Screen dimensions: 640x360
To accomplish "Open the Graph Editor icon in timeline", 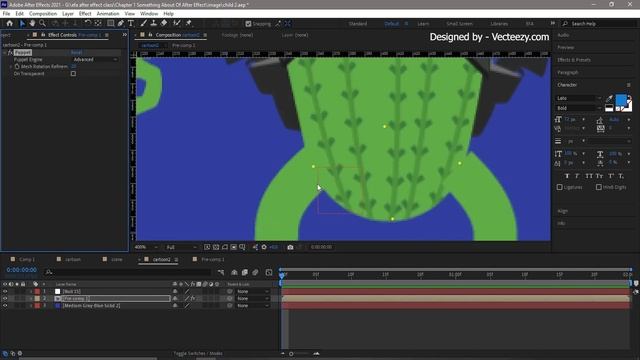I will pyautogui.click(x=269, y=272).
